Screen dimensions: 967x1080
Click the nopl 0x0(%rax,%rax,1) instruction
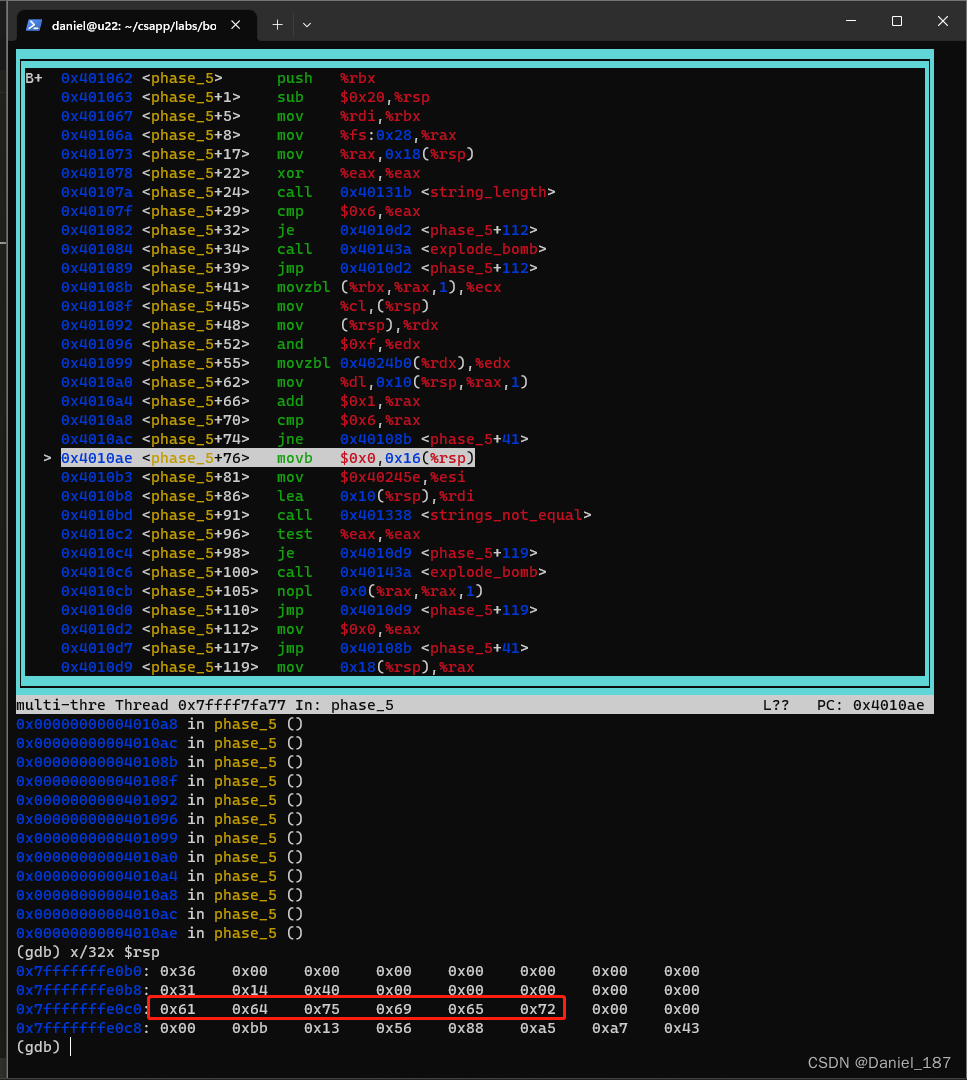[x=380, y=591]
